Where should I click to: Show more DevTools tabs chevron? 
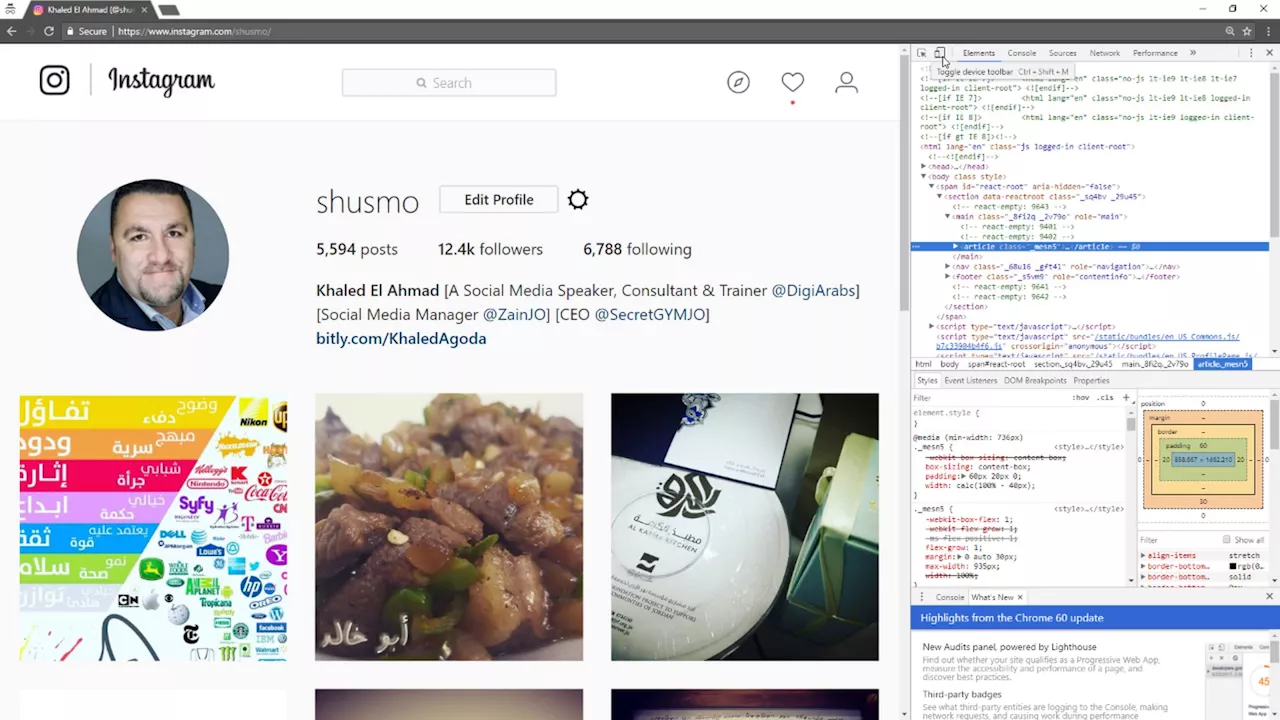1192,53
